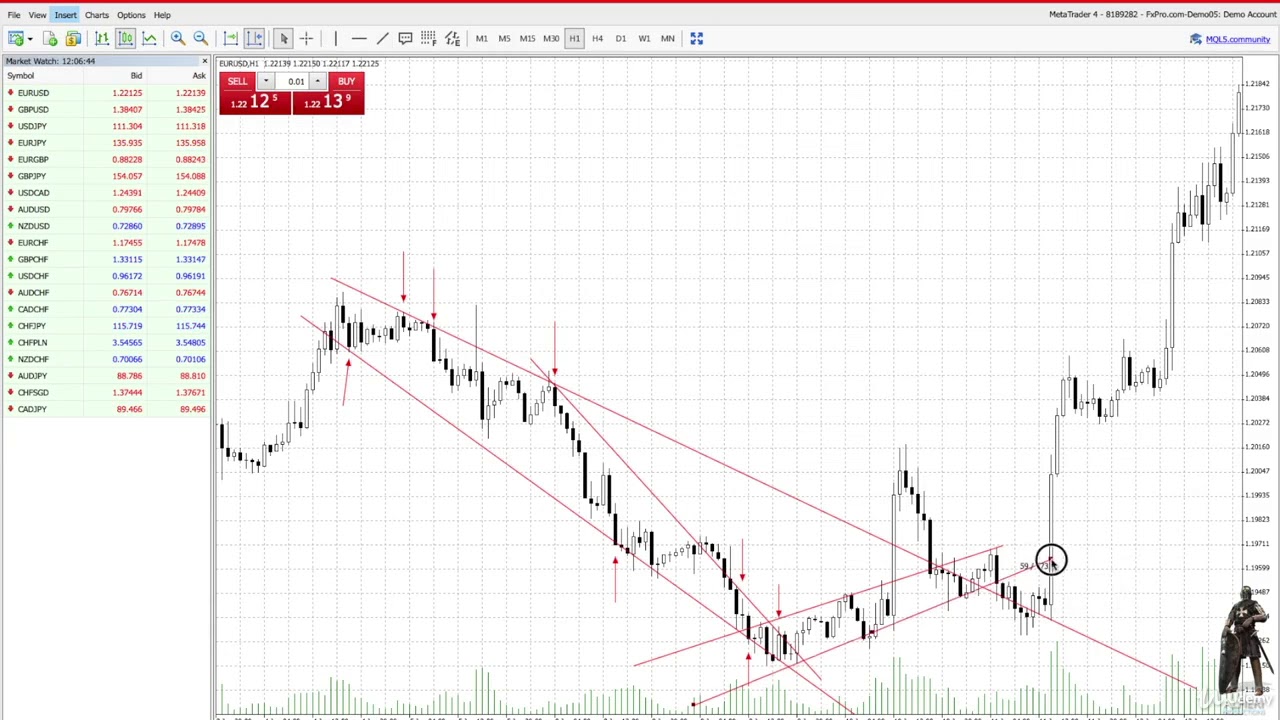Select the crosshair tool

point(306,38)
